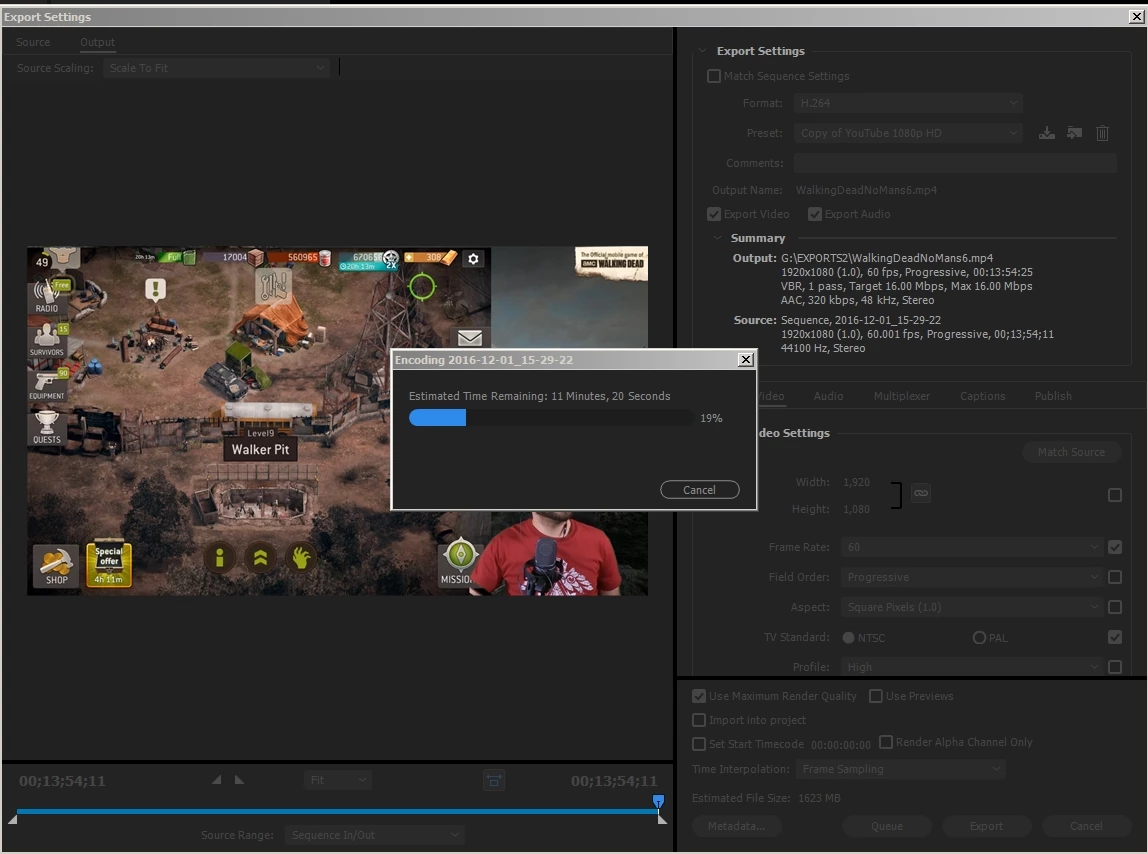Viewport: 1148px width, 854px height.
Task: Toggle Match Sequence Settings checkbox
Action: (x=714, y=76)
